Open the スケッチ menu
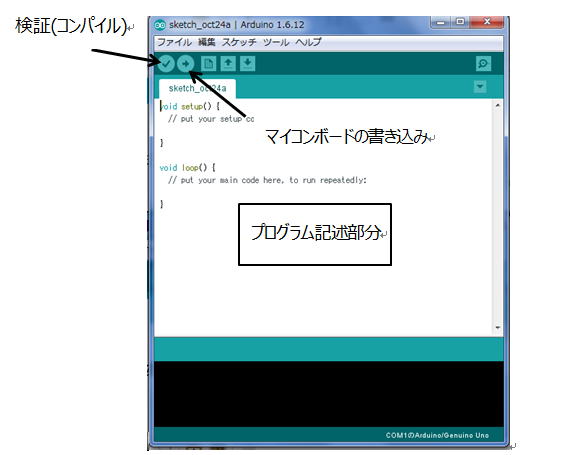Screen dimensions: 581x455 pos(239,42)
